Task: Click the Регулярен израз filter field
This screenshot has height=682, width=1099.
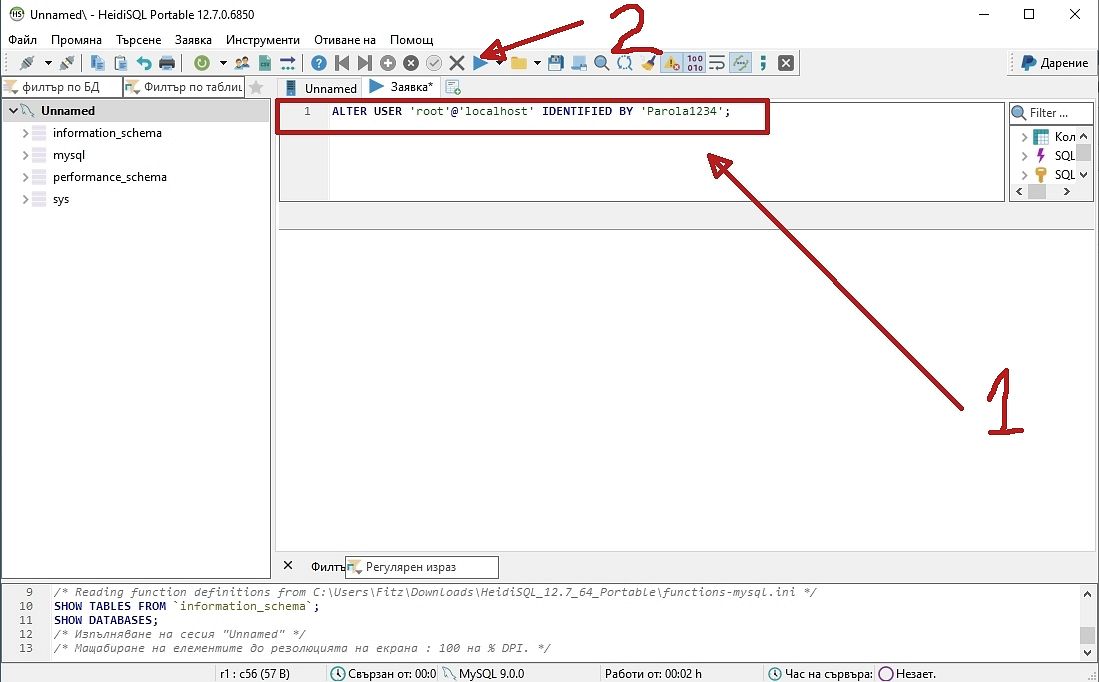Action: pyautogui.click(x=422, y=567)
